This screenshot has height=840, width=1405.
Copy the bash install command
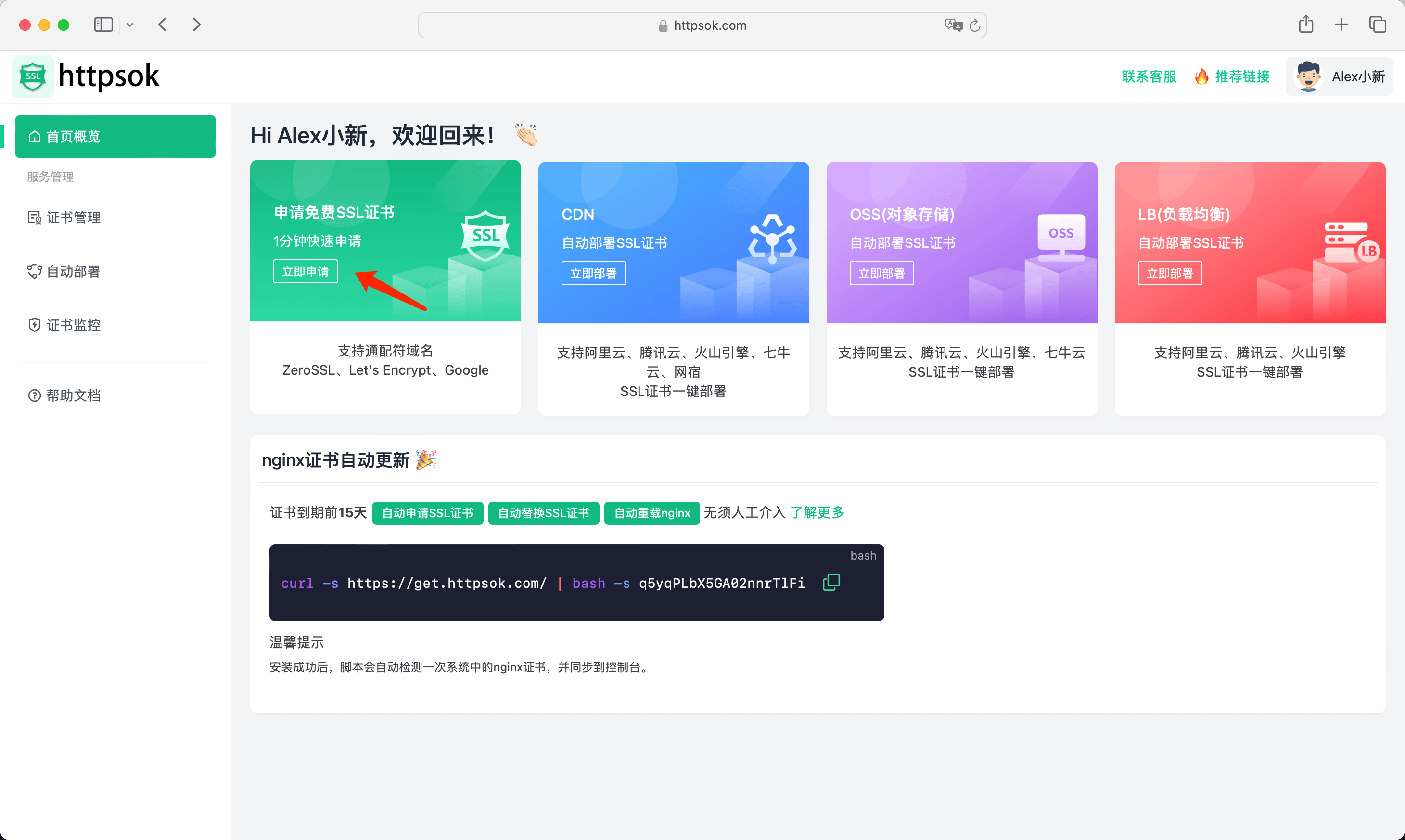[x=830, y=582]
